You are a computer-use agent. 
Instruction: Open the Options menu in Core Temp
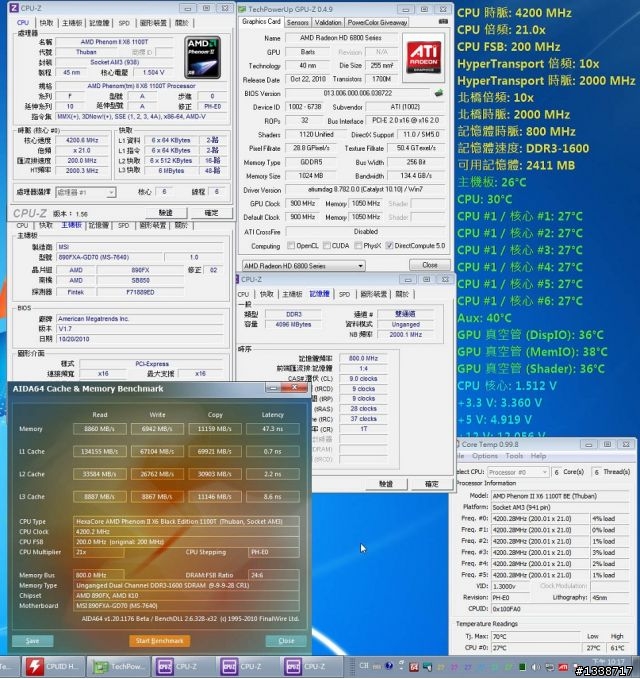coord(485,456)
